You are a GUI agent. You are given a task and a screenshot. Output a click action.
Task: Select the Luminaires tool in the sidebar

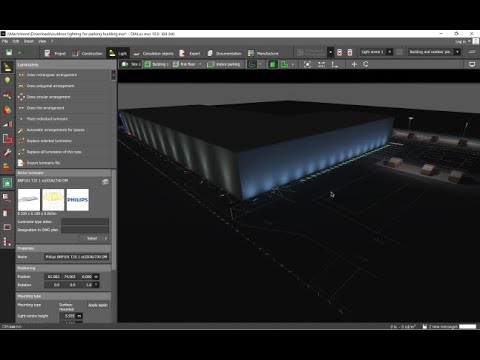[7, 67]
